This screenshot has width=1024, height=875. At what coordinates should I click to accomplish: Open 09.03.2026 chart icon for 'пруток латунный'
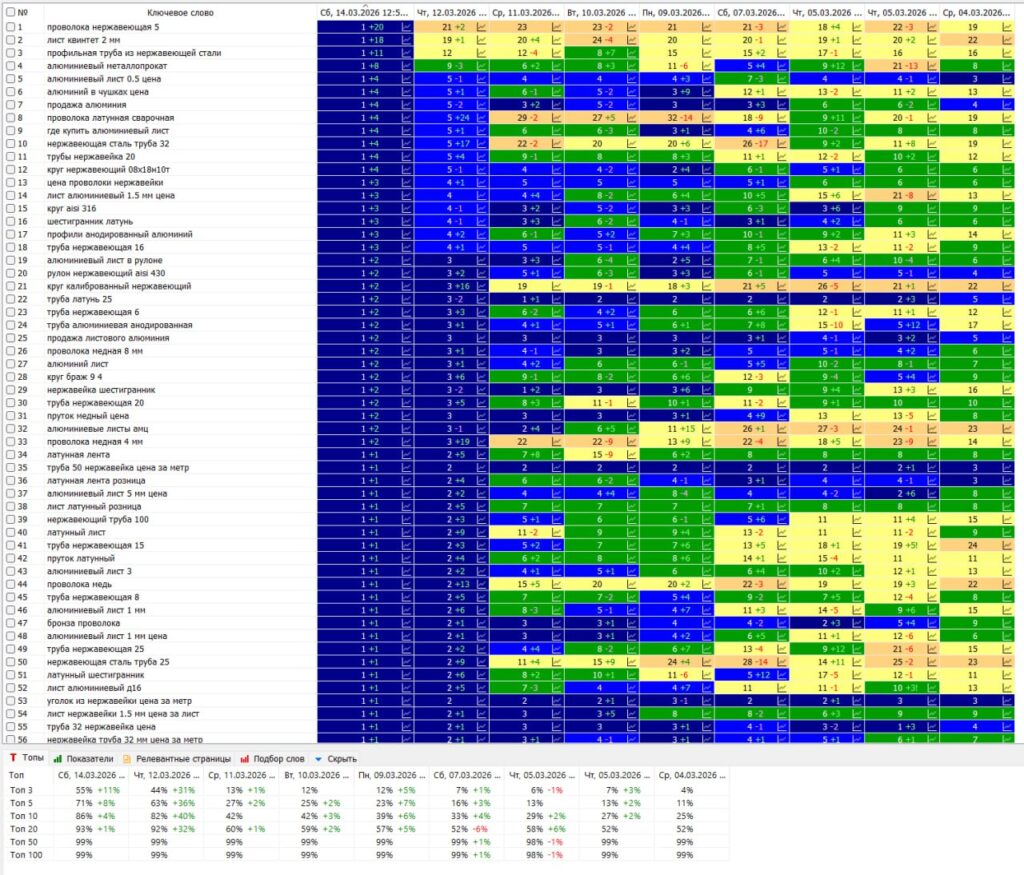coord(707,558)
